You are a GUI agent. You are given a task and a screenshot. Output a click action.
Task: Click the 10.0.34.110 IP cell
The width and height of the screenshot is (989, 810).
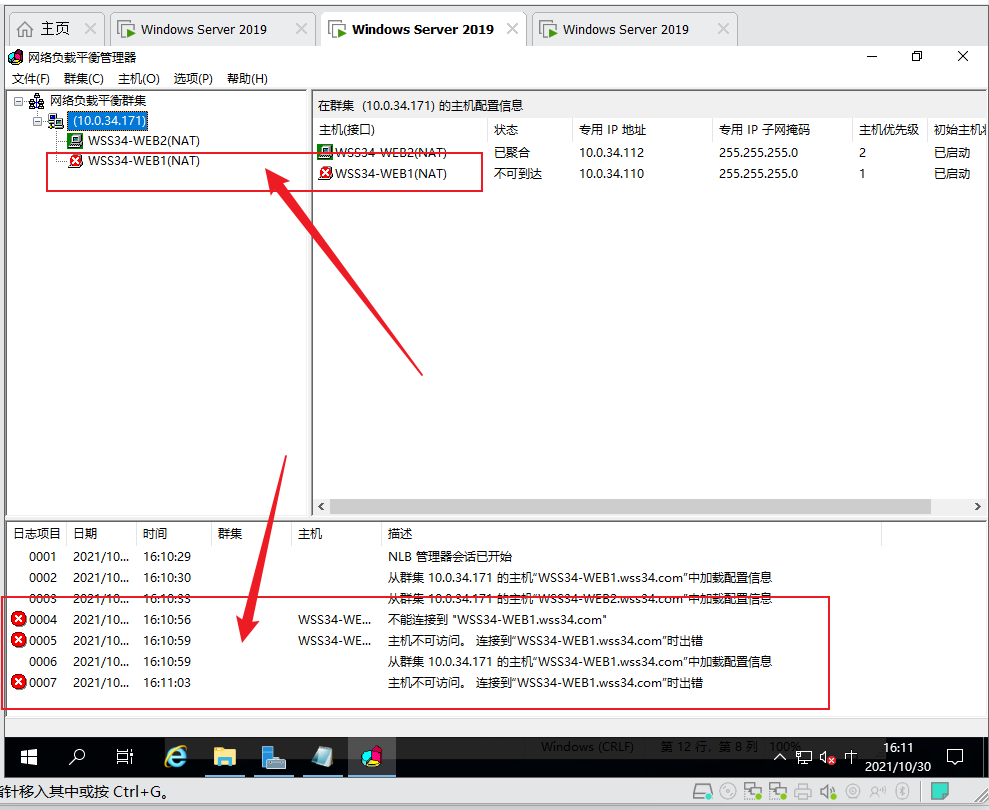pos(611,173)
